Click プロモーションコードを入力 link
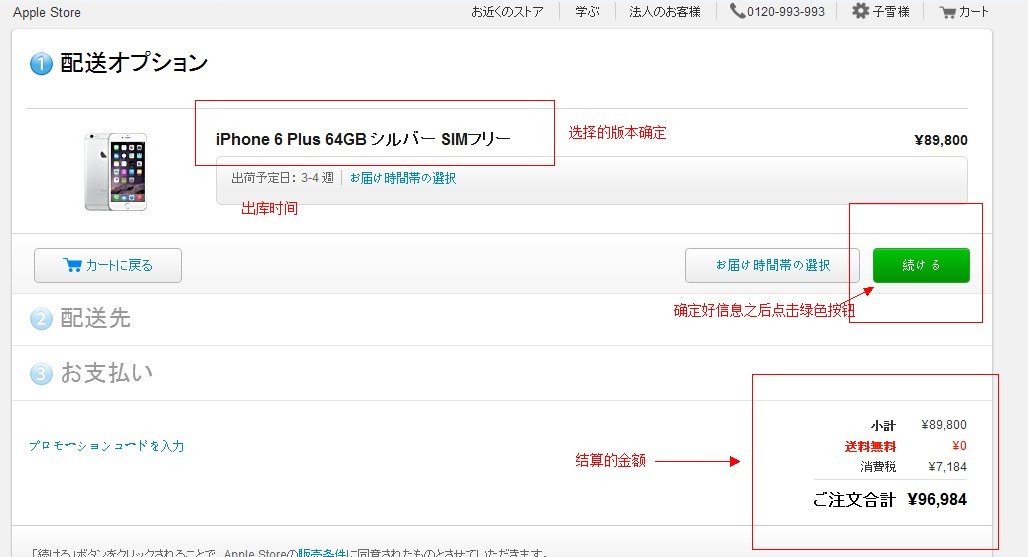Screen dimensions: 1028x557 tap(106, 446)
